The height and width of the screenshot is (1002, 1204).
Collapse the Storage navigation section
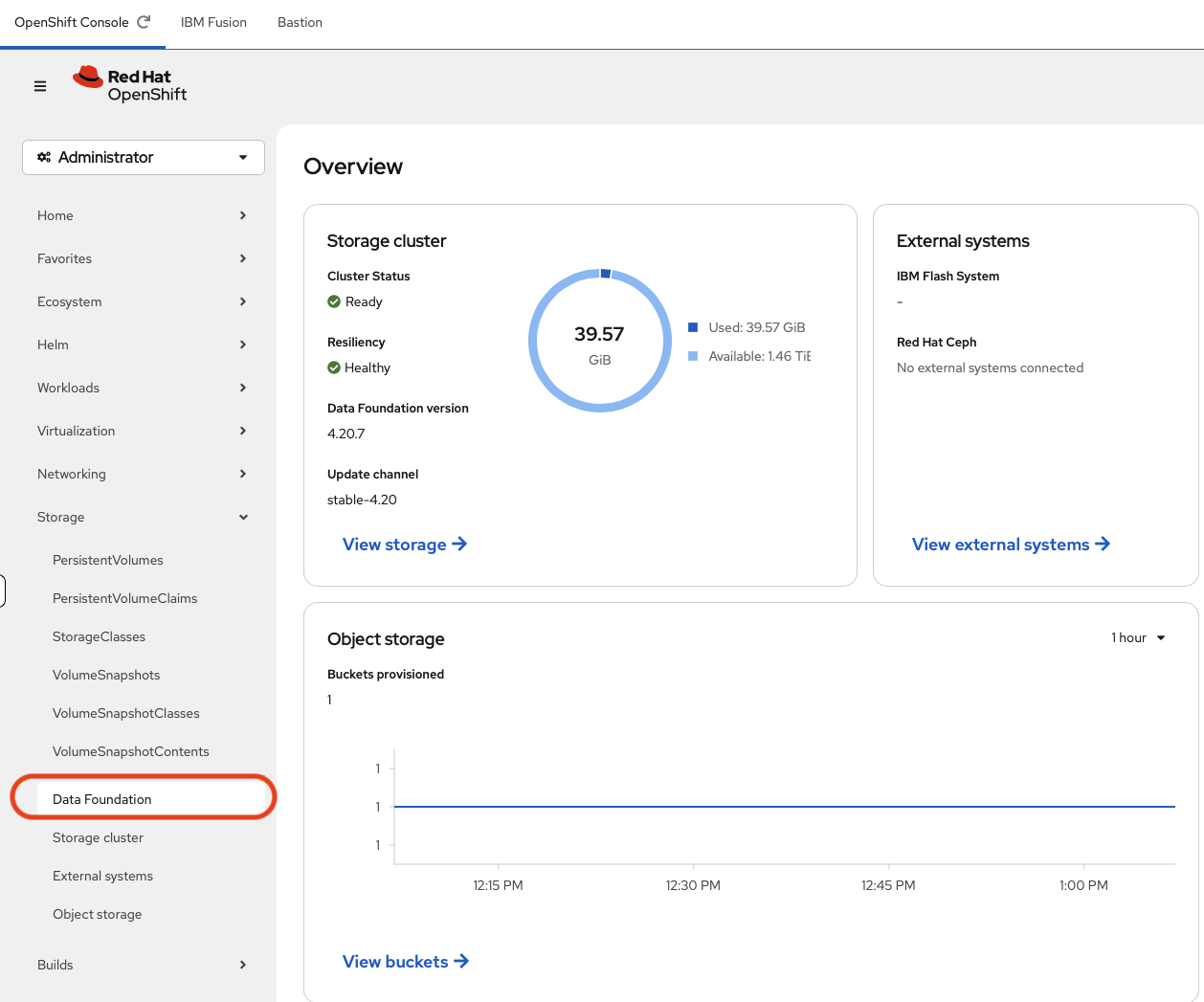point(142,517)
